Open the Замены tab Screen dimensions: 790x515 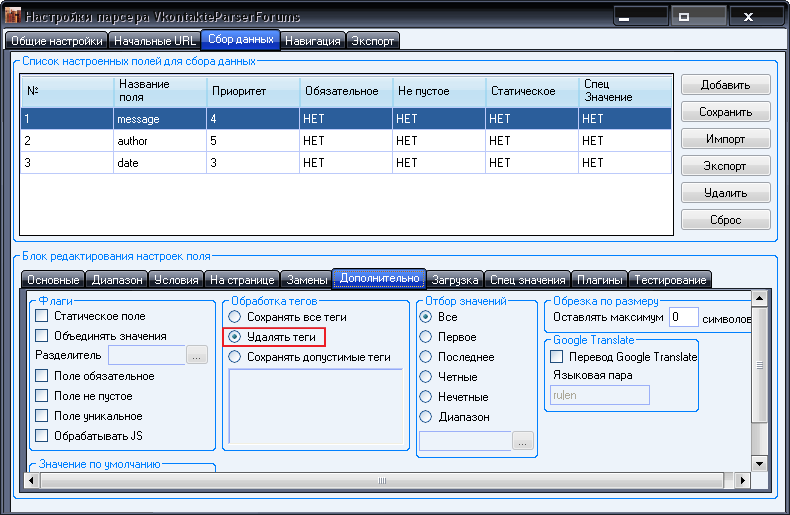[x=306, y=280]
